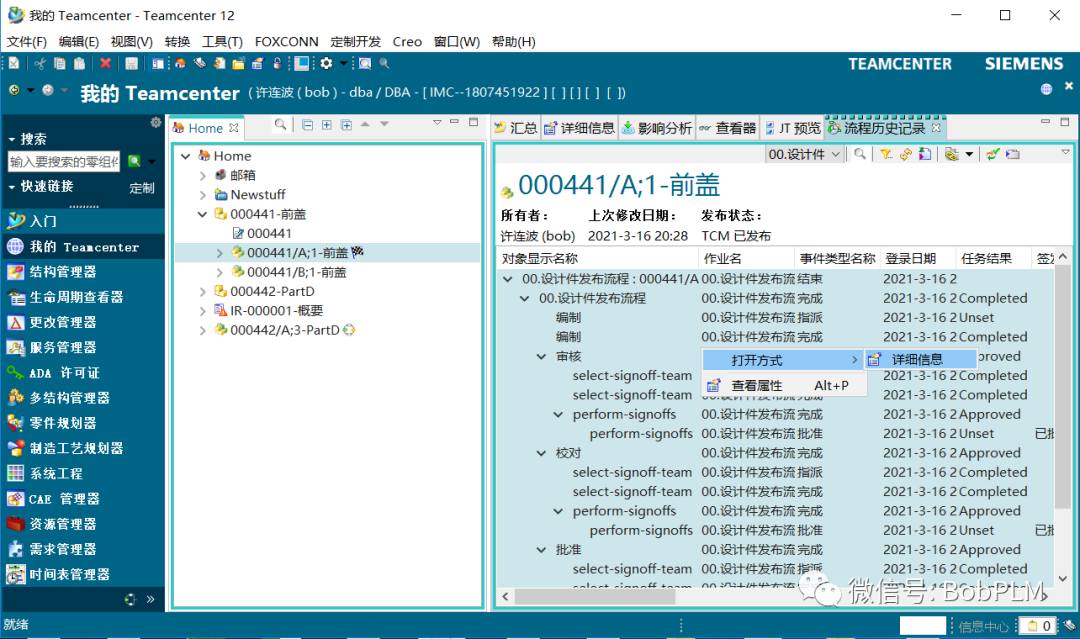This screenshot has height=639, width=1080.
Task: Close the 流程历史记录 tab
Action: pyautogui.click(x=936, y=128)
